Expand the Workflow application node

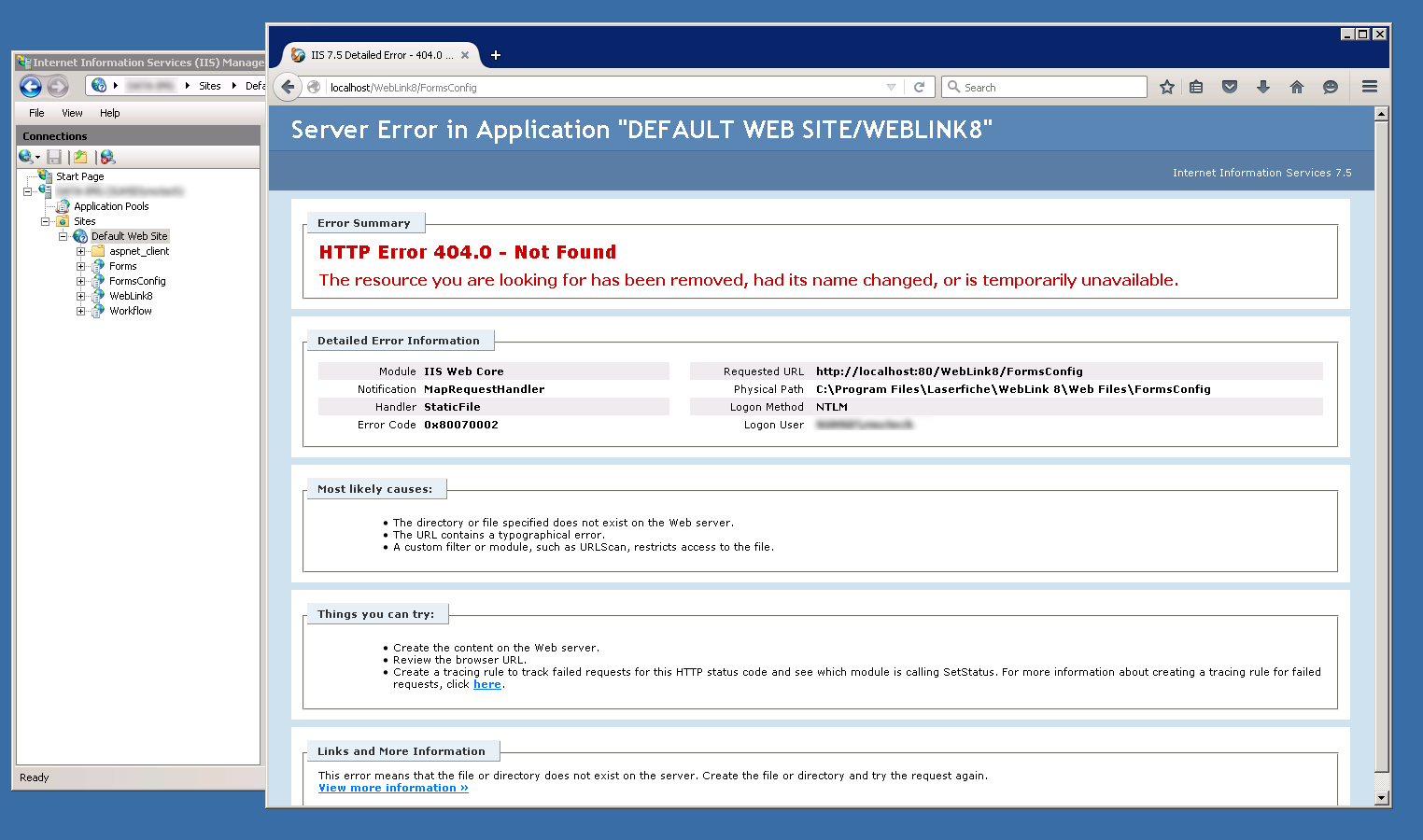pos(80,311)
